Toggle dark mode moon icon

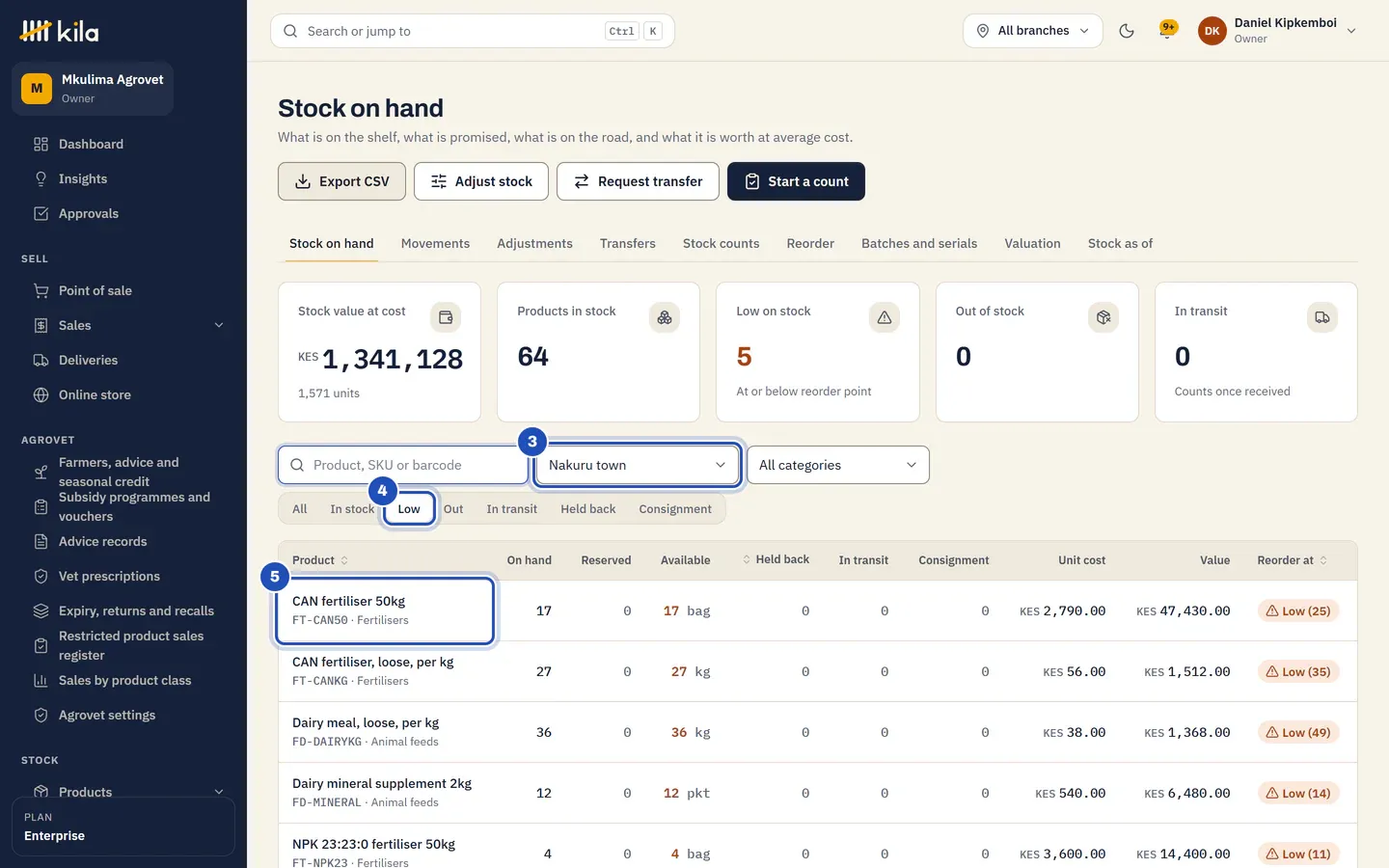pyautogui.click(x=1126, y=31)
